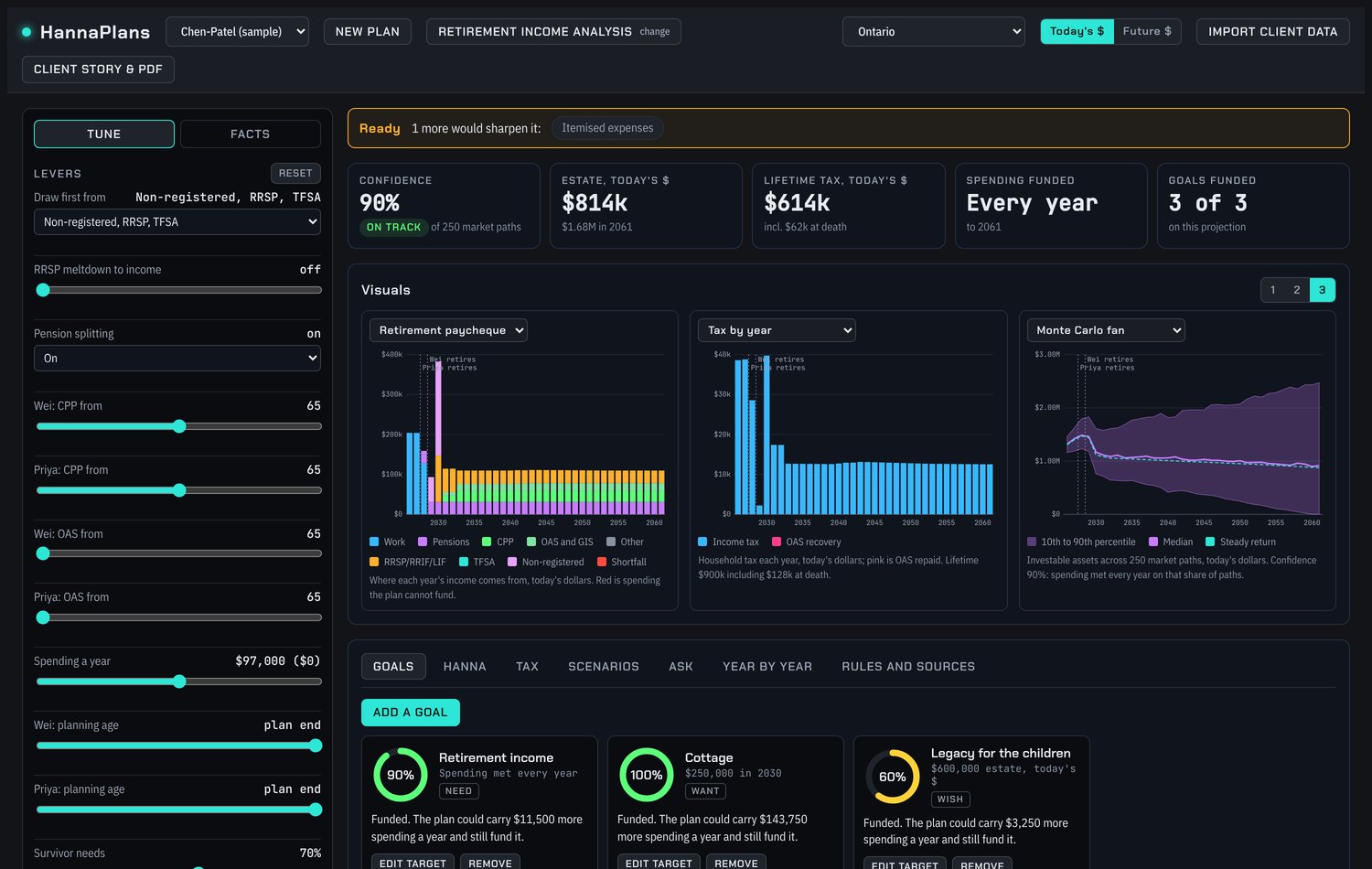Click the Legacy 60% progress ring
Viewport: 1372px width, 869px height.
click(893, 777)
